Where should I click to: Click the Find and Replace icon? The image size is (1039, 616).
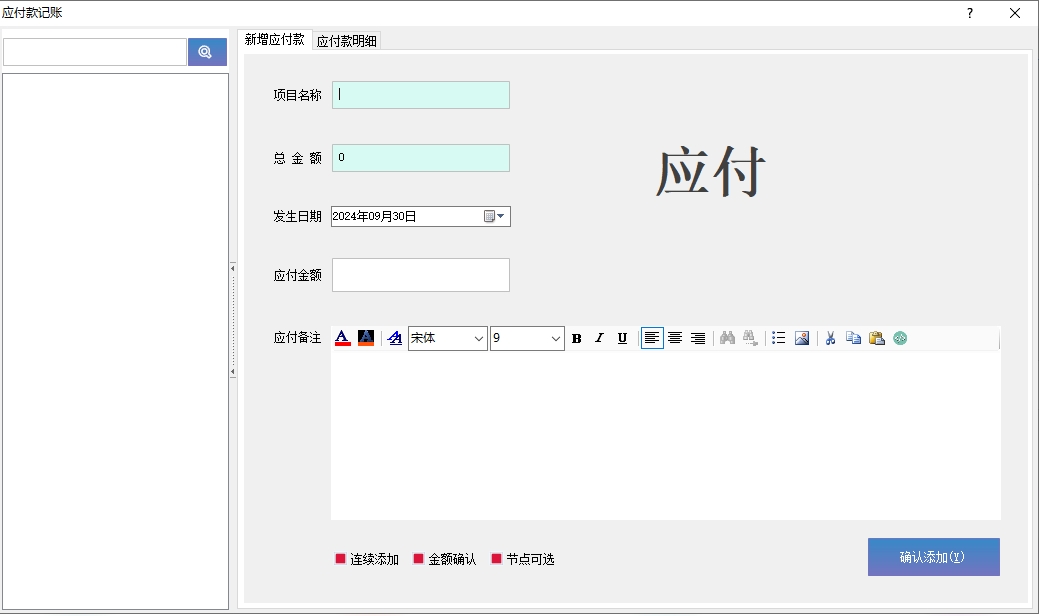pyautogui.click(x=750, y=338)
